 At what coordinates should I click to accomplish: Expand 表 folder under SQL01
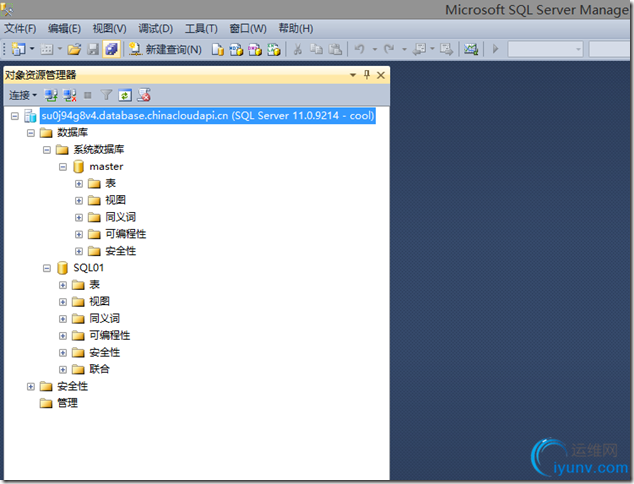(63, 285)
